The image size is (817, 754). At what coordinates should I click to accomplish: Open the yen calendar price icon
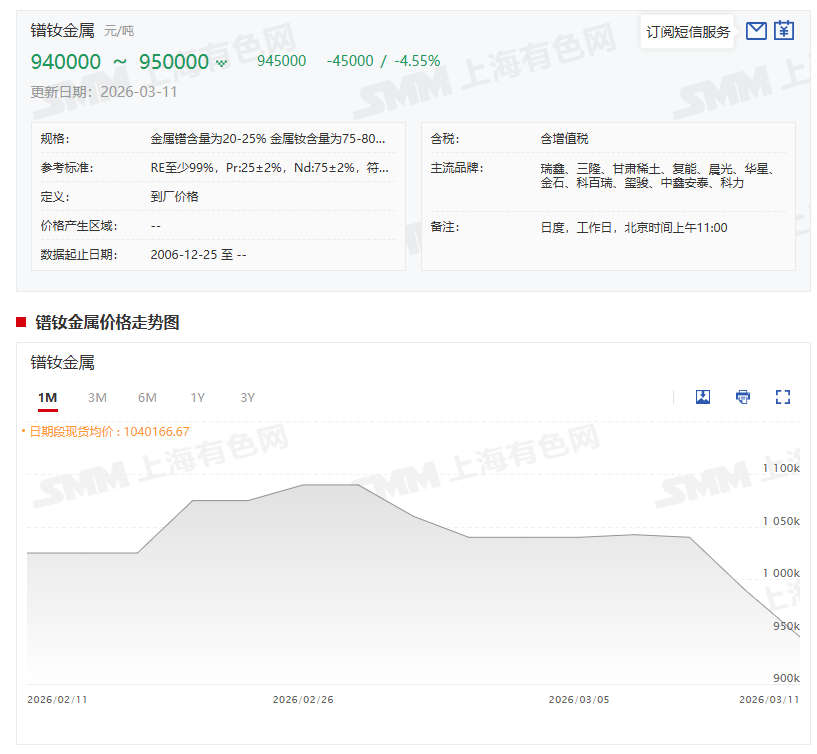click(x=784, y=31)
